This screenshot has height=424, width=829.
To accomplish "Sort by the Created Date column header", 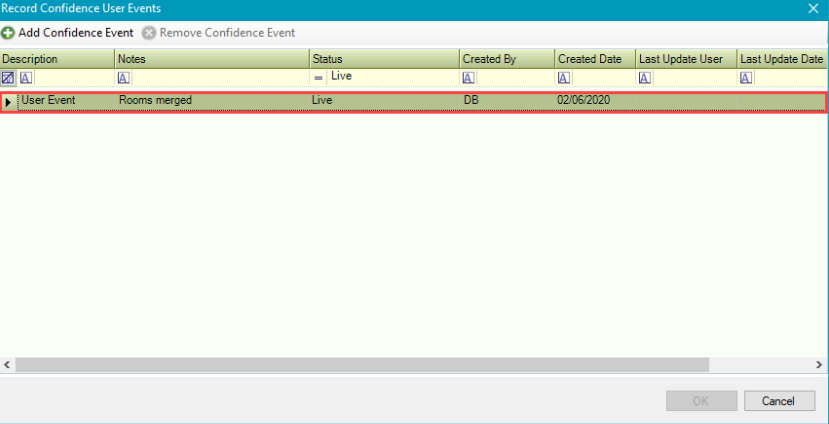I will tap(594, 59).
